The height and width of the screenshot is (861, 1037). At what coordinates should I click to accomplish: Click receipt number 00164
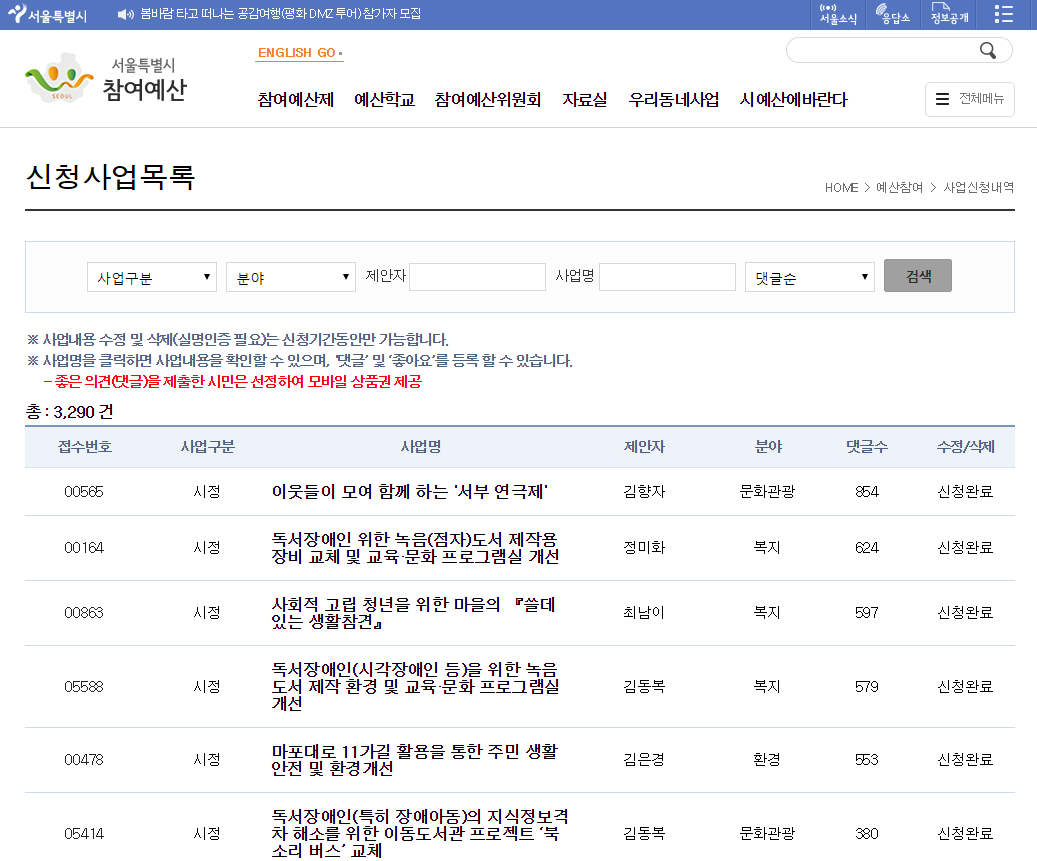click(84, 548)
